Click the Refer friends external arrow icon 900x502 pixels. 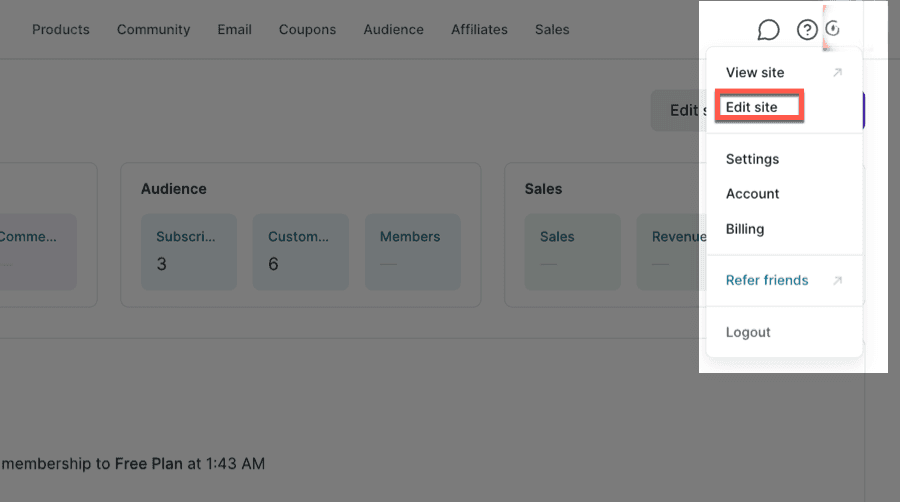[x=838, y=281]
